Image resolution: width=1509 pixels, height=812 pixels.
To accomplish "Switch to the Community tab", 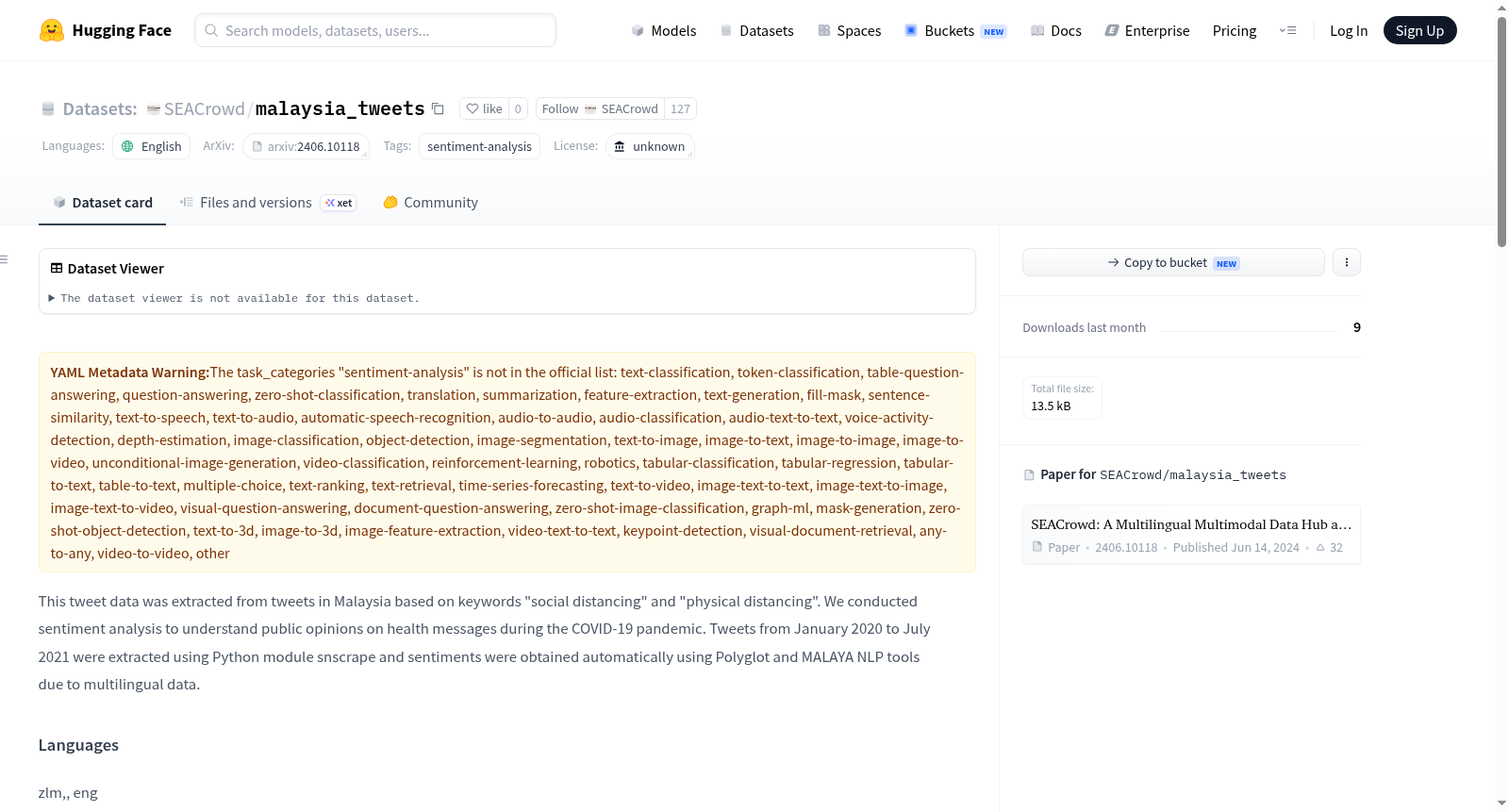I will pyautogui.click(x=430, y=203).
